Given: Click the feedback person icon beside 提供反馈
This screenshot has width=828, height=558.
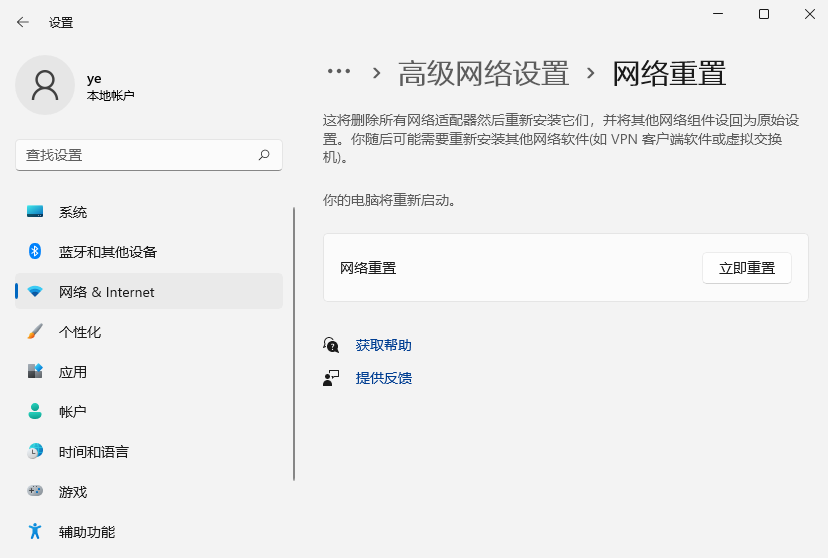Looking at the screenshot, I should point(331,378).
